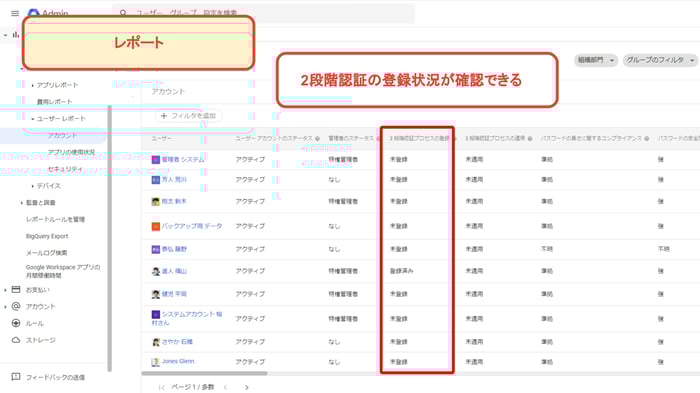700x393 pixels.
Task: Click 未適用 cell in Jones Glenn row
Action: (474, 362)
